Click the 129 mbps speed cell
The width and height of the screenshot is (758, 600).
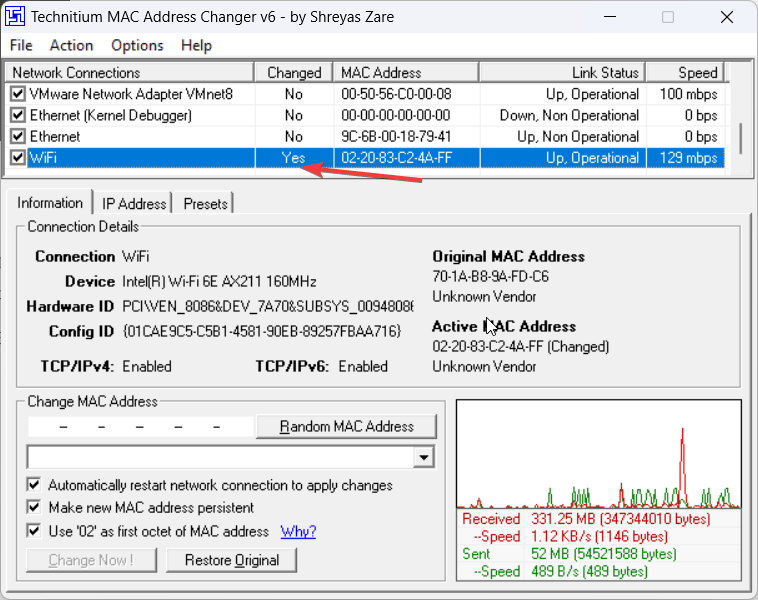tap(688, 158)
